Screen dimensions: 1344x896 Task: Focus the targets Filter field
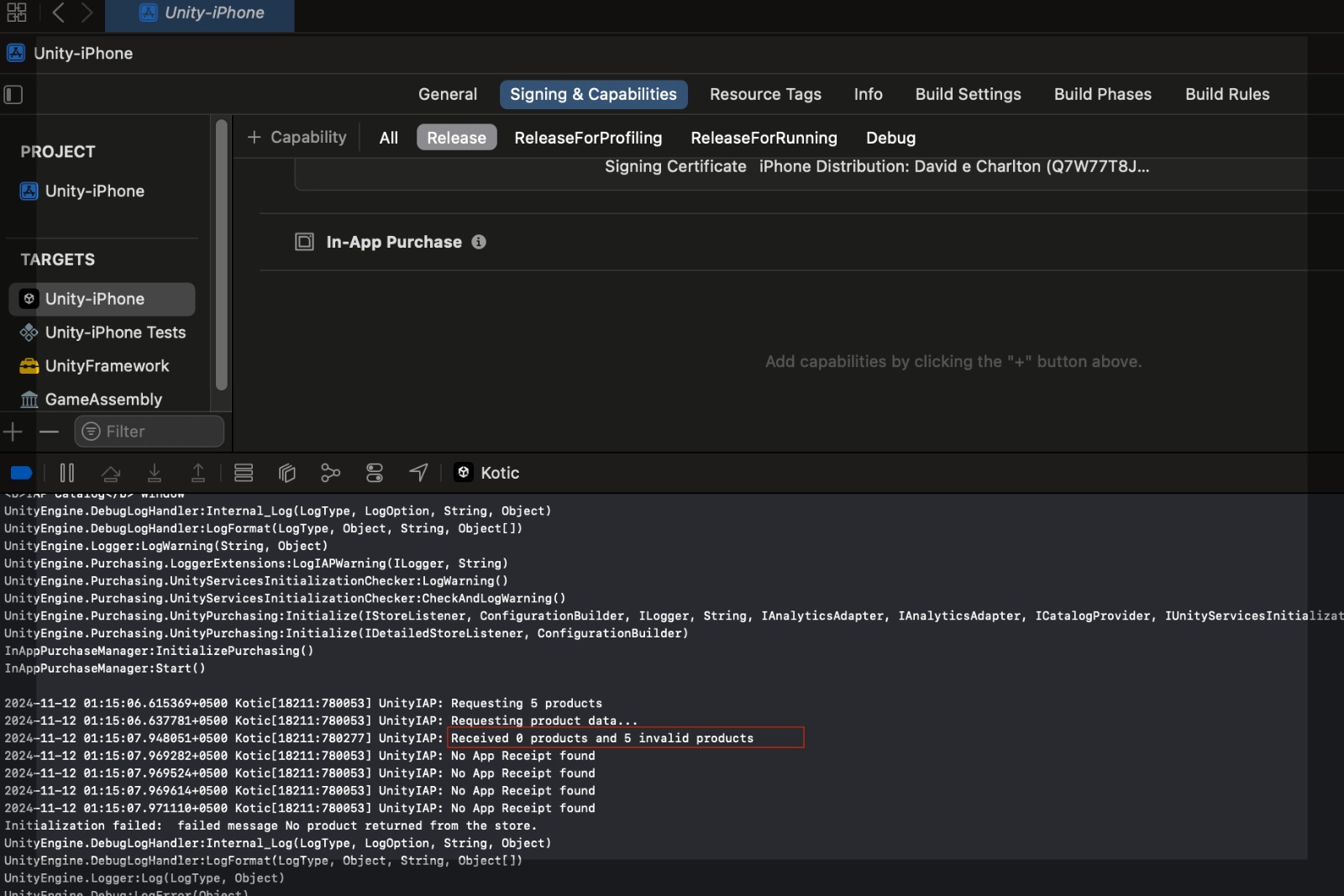(x=150, y=432)
